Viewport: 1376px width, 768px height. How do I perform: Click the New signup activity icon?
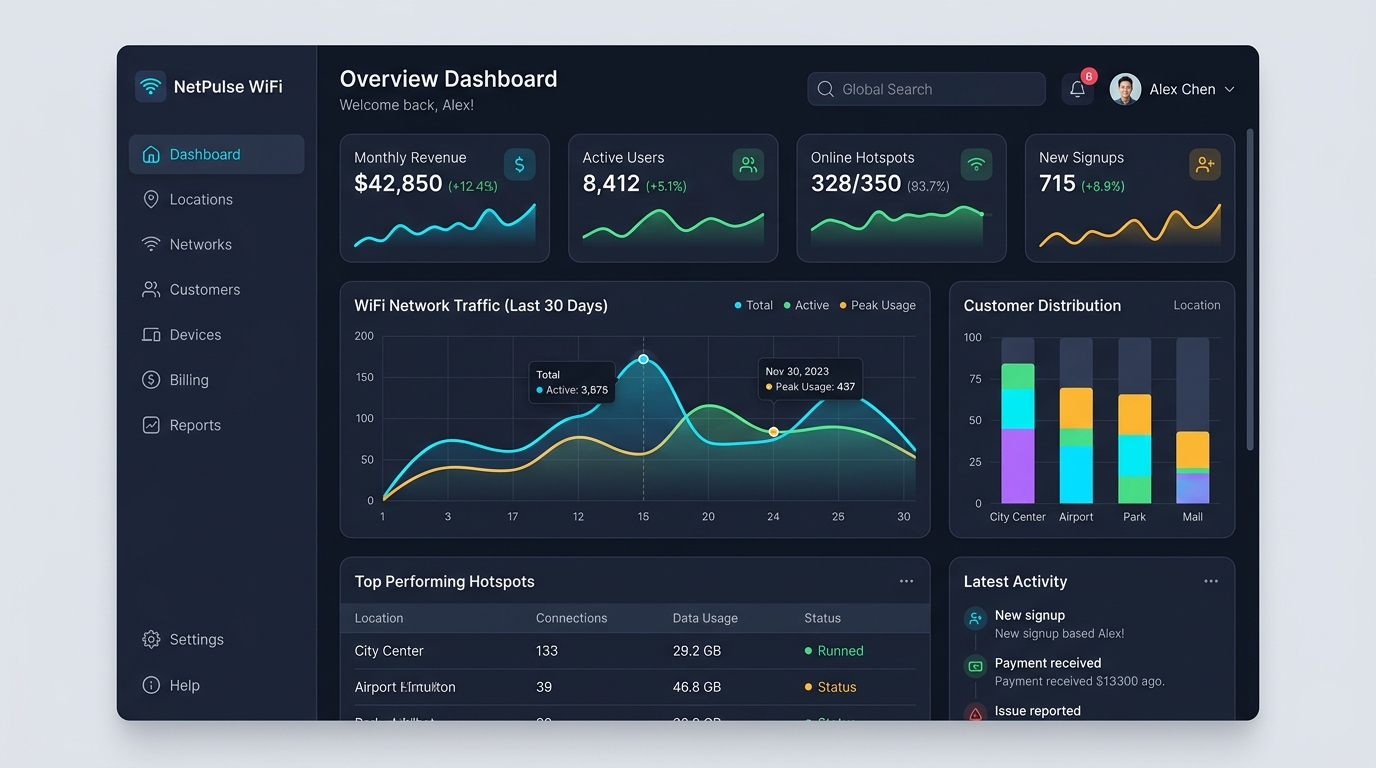click(975, 619)
